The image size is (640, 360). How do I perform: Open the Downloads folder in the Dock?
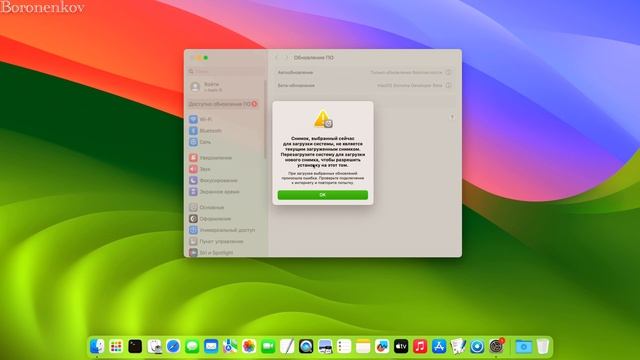pyautogui.click(x=524, y=347)
